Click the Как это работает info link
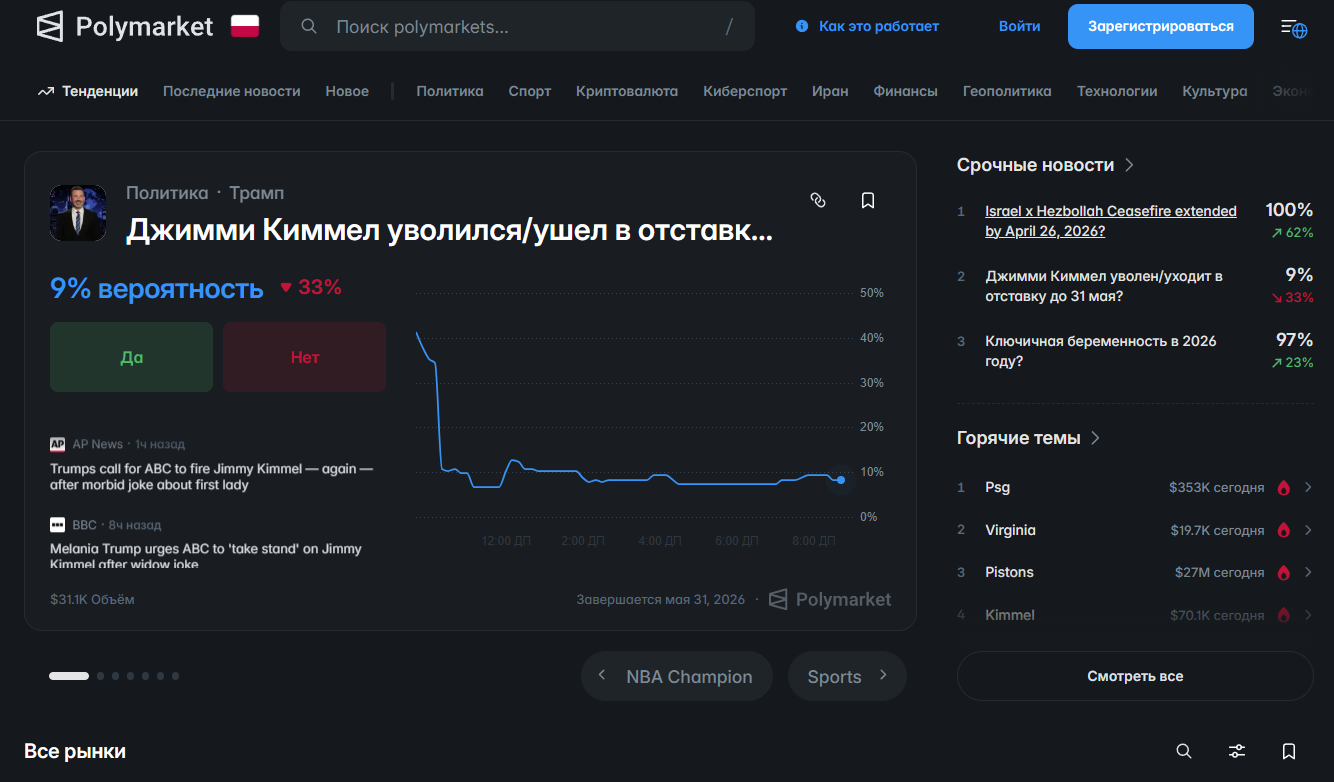Image resolution: width=1334 pixels, height=782 pixels. (867, 27)
